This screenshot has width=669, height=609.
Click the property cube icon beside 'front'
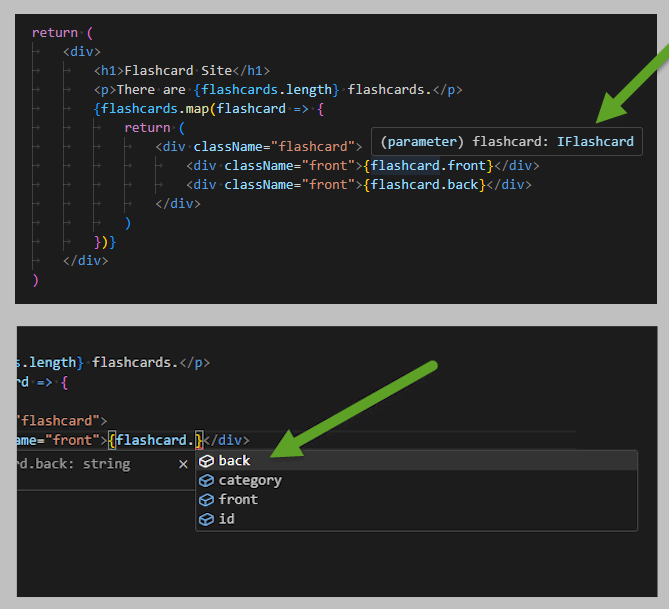pyautogui.click(x=207, y=500)
